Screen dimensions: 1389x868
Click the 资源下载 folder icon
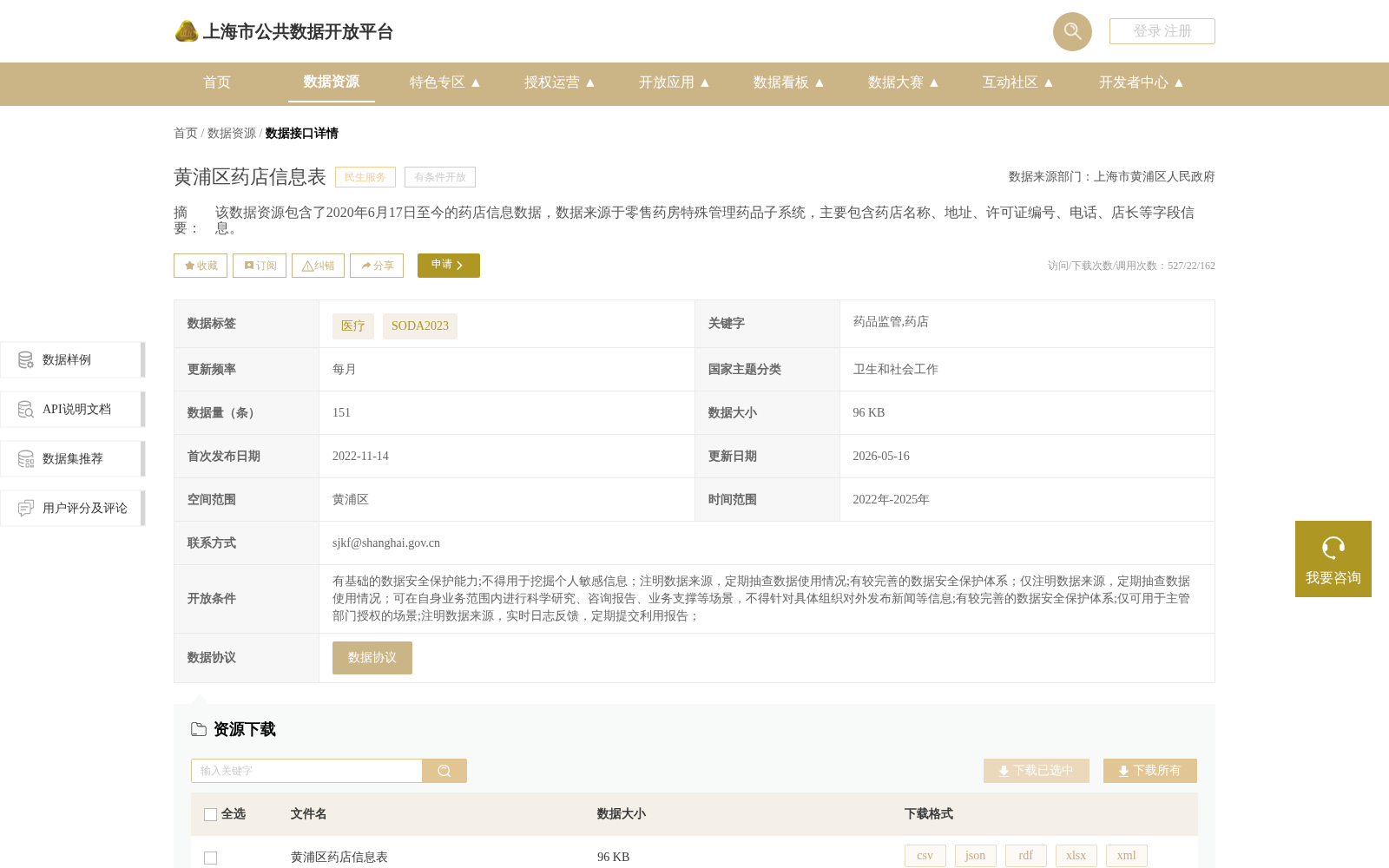(199, 729)
